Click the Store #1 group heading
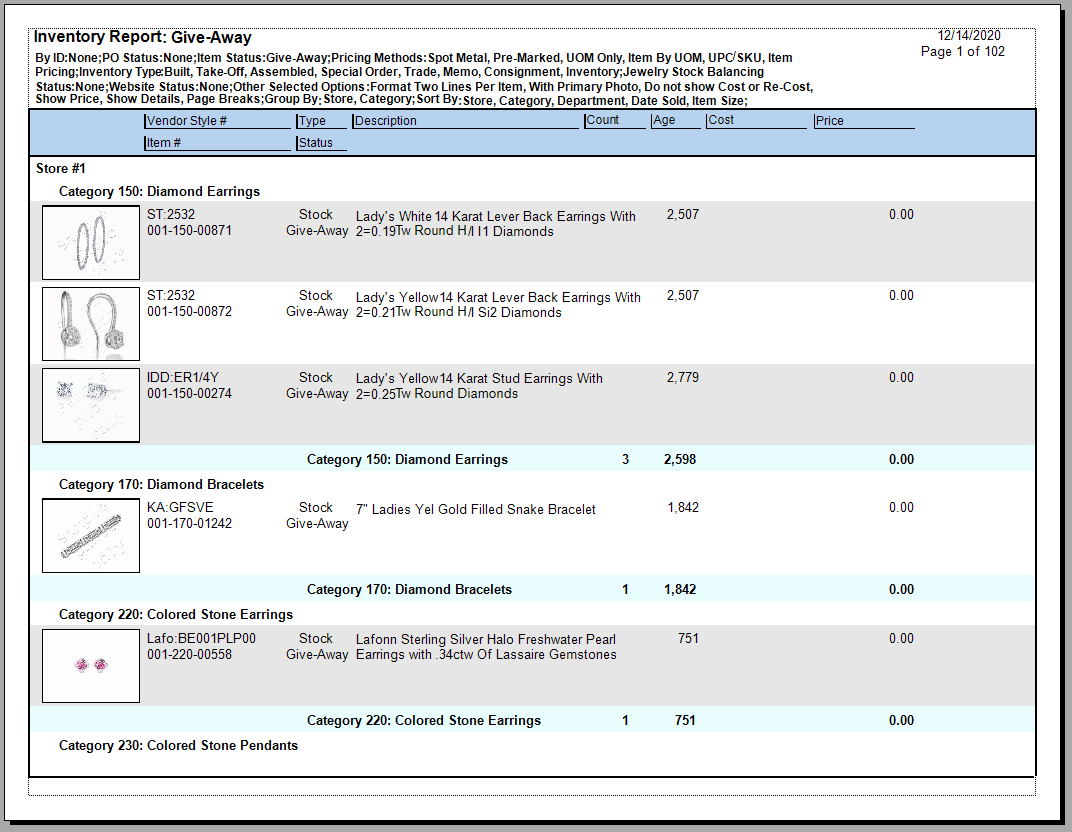Screen dimensions: 1072x832 click(x=61, y=169)
